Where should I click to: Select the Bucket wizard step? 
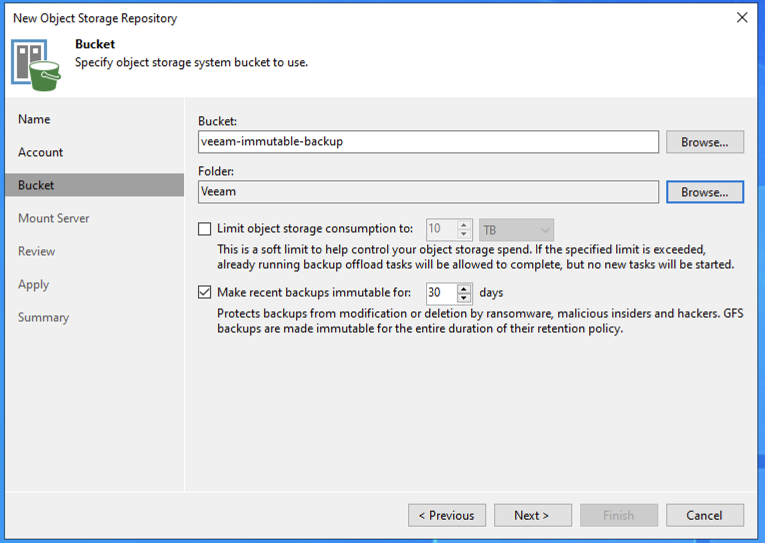(36, 185)
